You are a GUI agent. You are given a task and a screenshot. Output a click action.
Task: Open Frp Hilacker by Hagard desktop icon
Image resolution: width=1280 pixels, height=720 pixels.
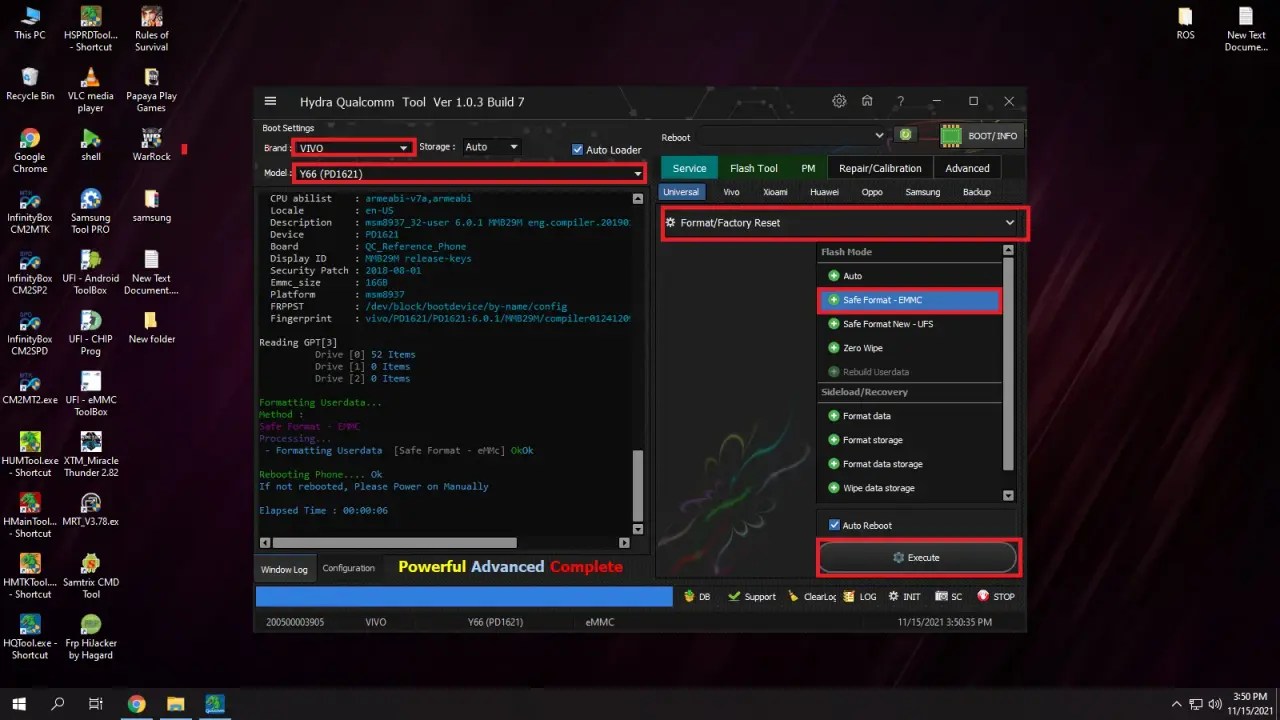click(x=91, y=636)
